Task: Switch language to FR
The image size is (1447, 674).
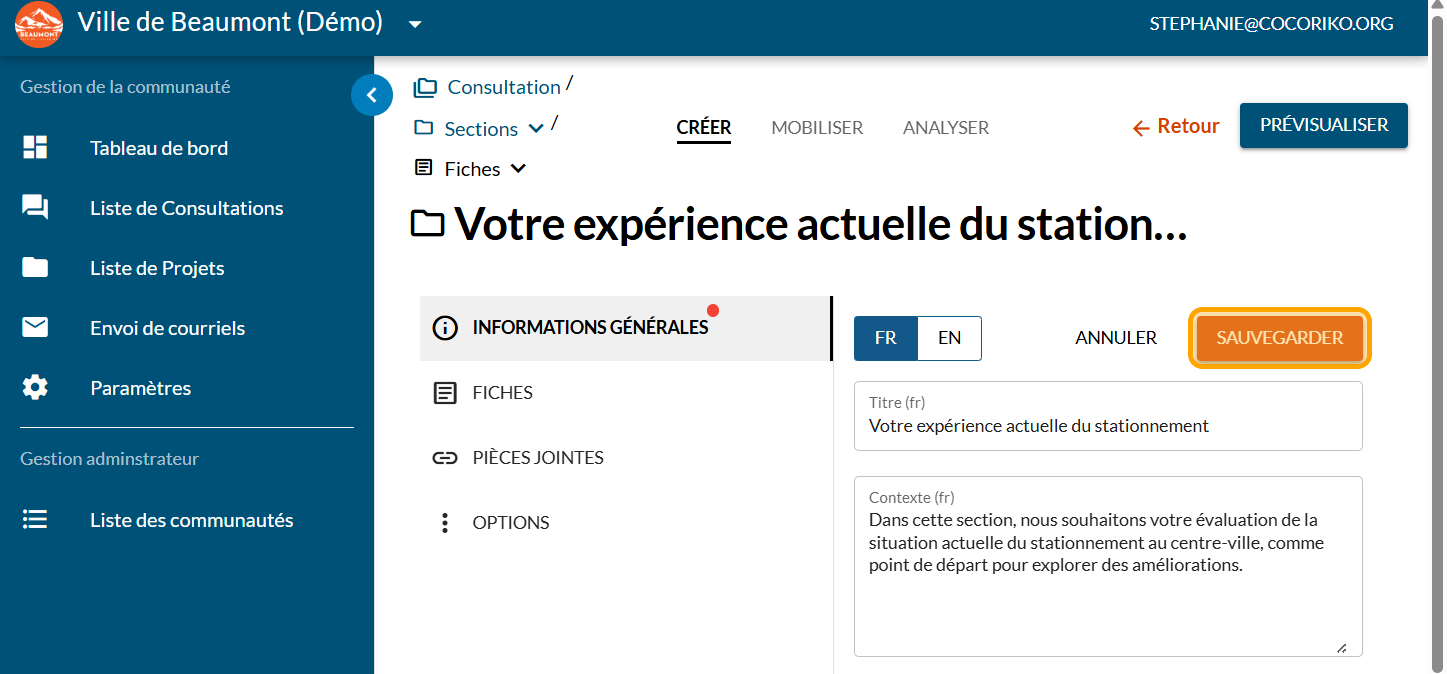Action: click(886, 338)
